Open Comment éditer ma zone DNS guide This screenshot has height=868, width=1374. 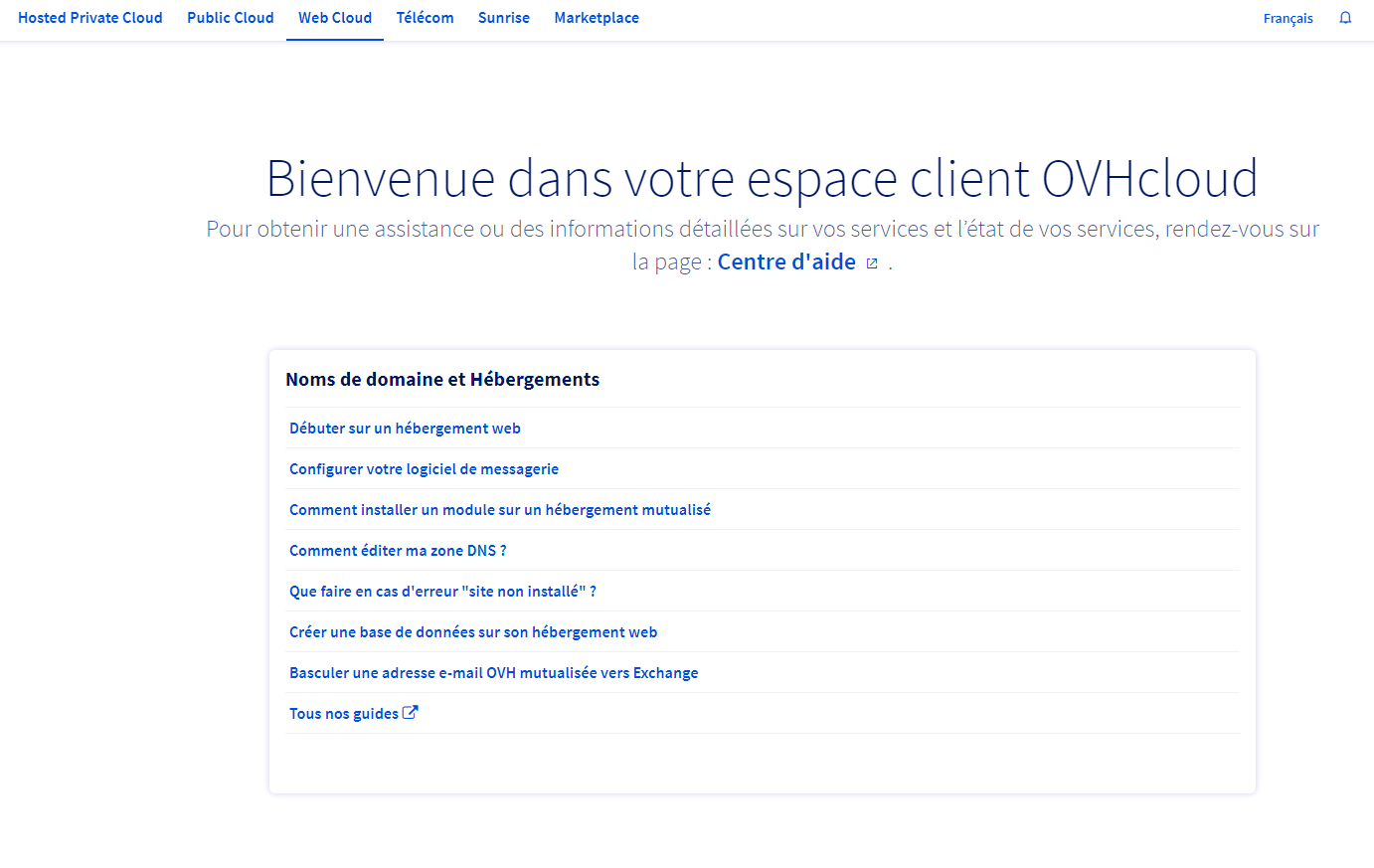click(398, 551)
